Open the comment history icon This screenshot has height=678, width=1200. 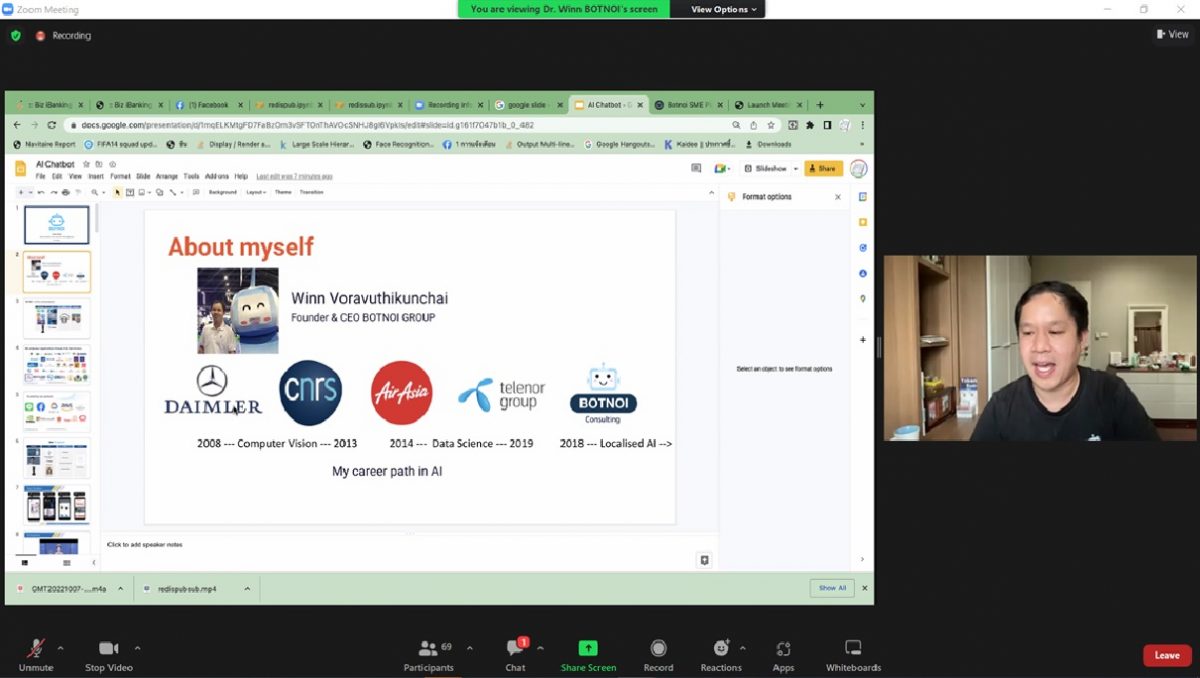click(696, 169)
